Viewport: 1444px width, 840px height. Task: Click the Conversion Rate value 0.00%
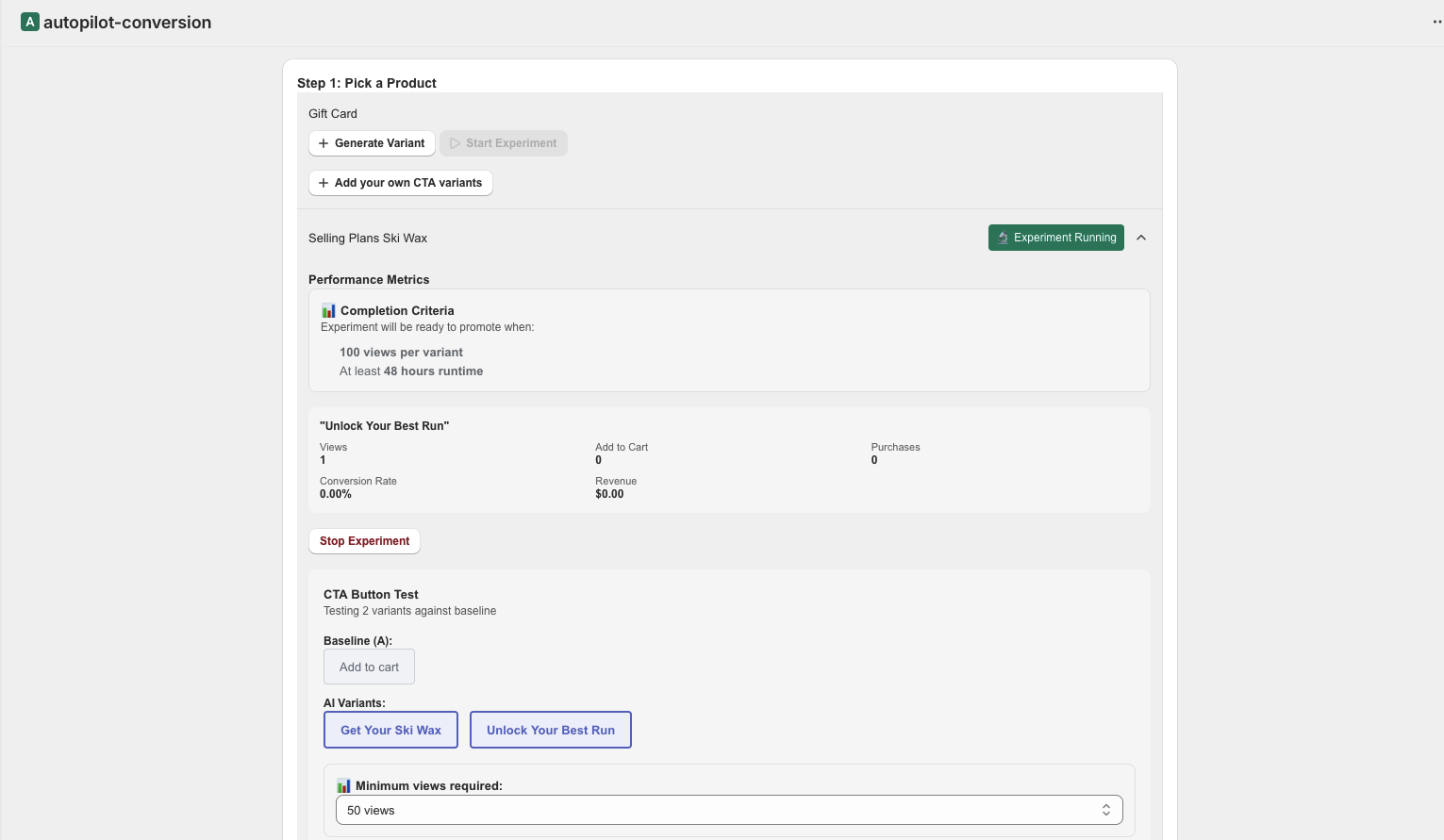pyautogui.click(x=336, y=494)
